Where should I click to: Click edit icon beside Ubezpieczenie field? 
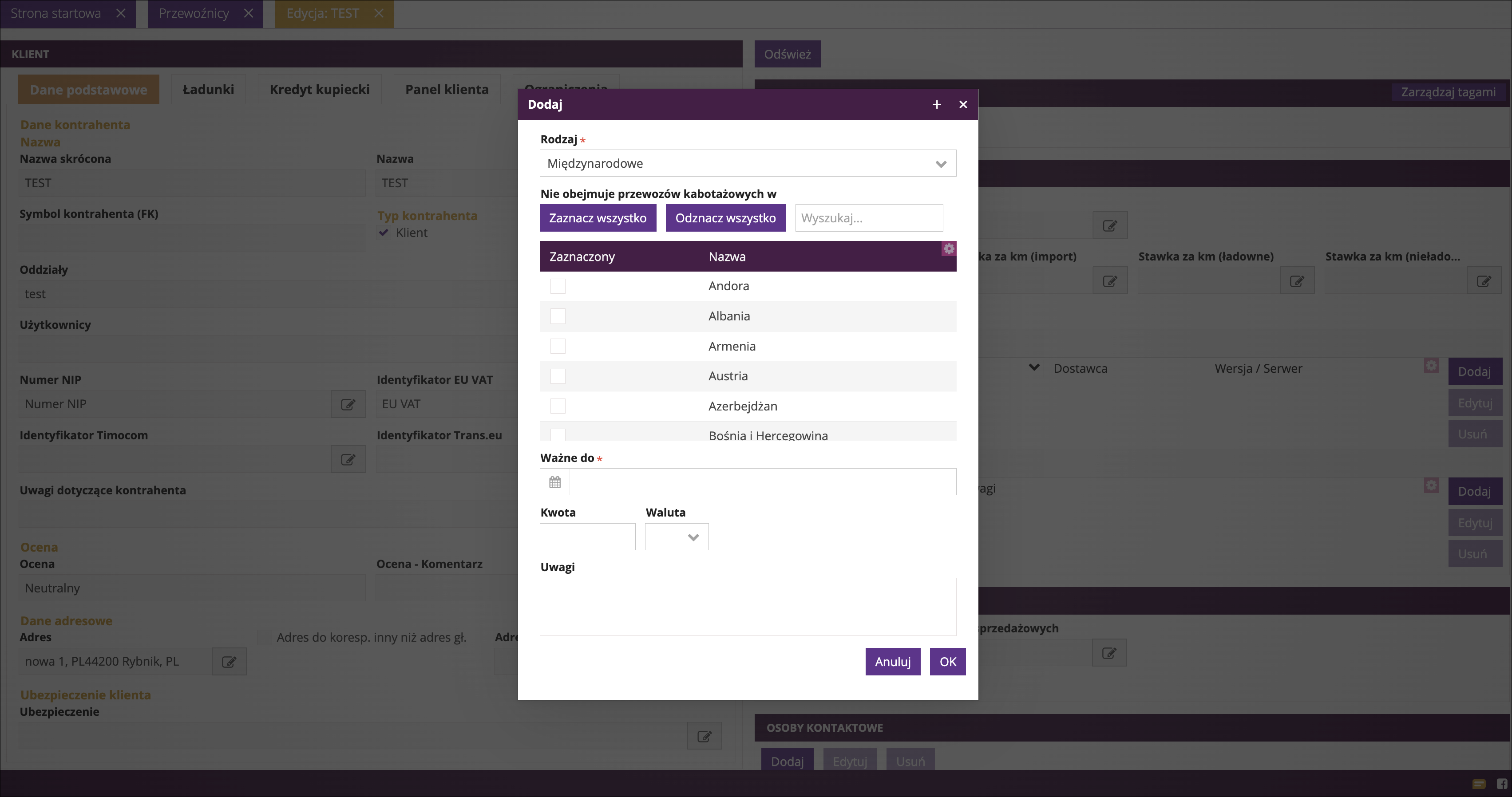705,736
